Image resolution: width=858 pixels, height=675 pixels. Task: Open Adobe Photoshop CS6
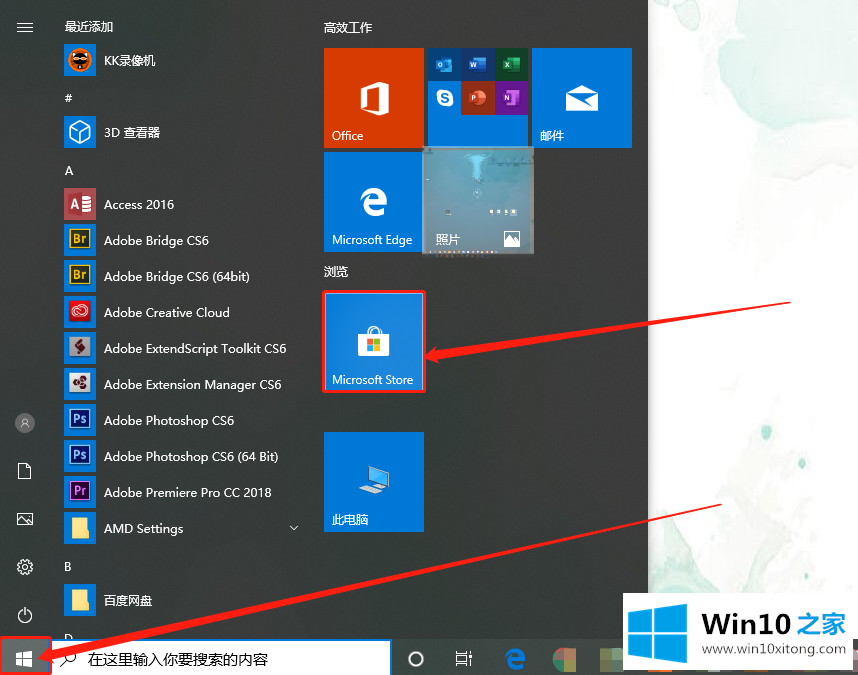click(x=183, y=420)
